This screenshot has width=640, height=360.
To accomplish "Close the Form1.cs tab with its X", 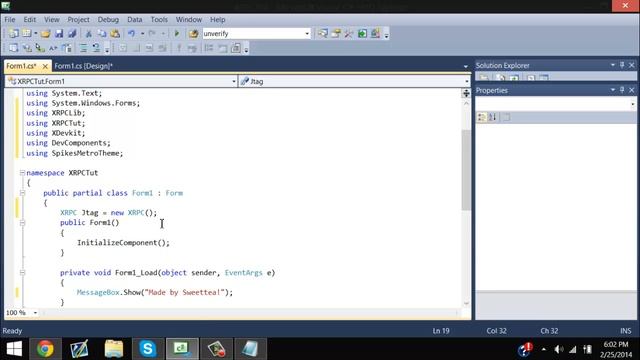I will click(45, 66).
